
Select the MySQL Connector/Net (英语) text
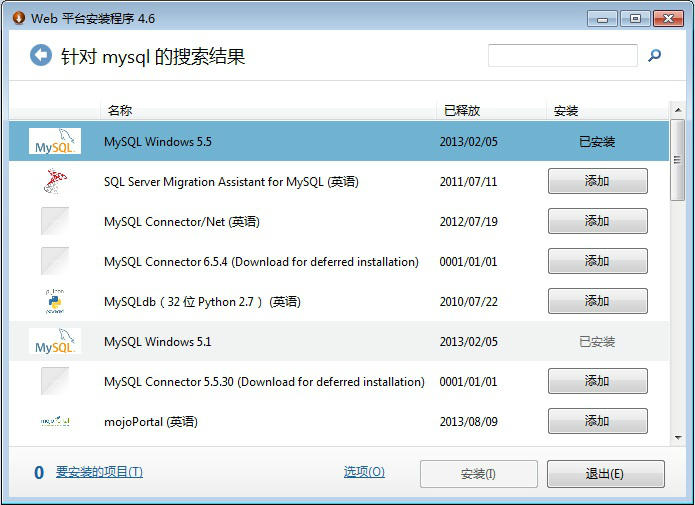(182, 221)
